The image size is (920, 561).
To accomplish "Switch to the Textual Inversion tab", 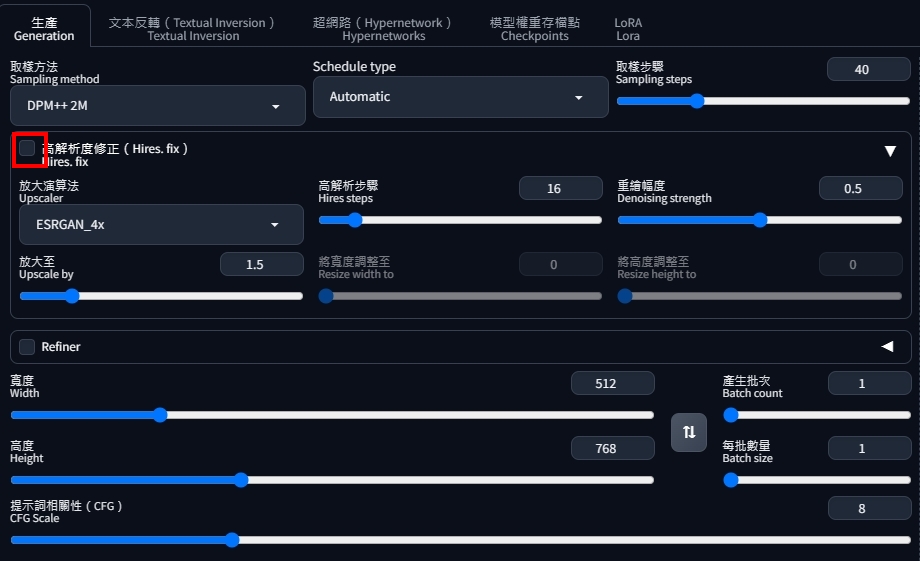I will pyautogui.click(x=193, y=28).
